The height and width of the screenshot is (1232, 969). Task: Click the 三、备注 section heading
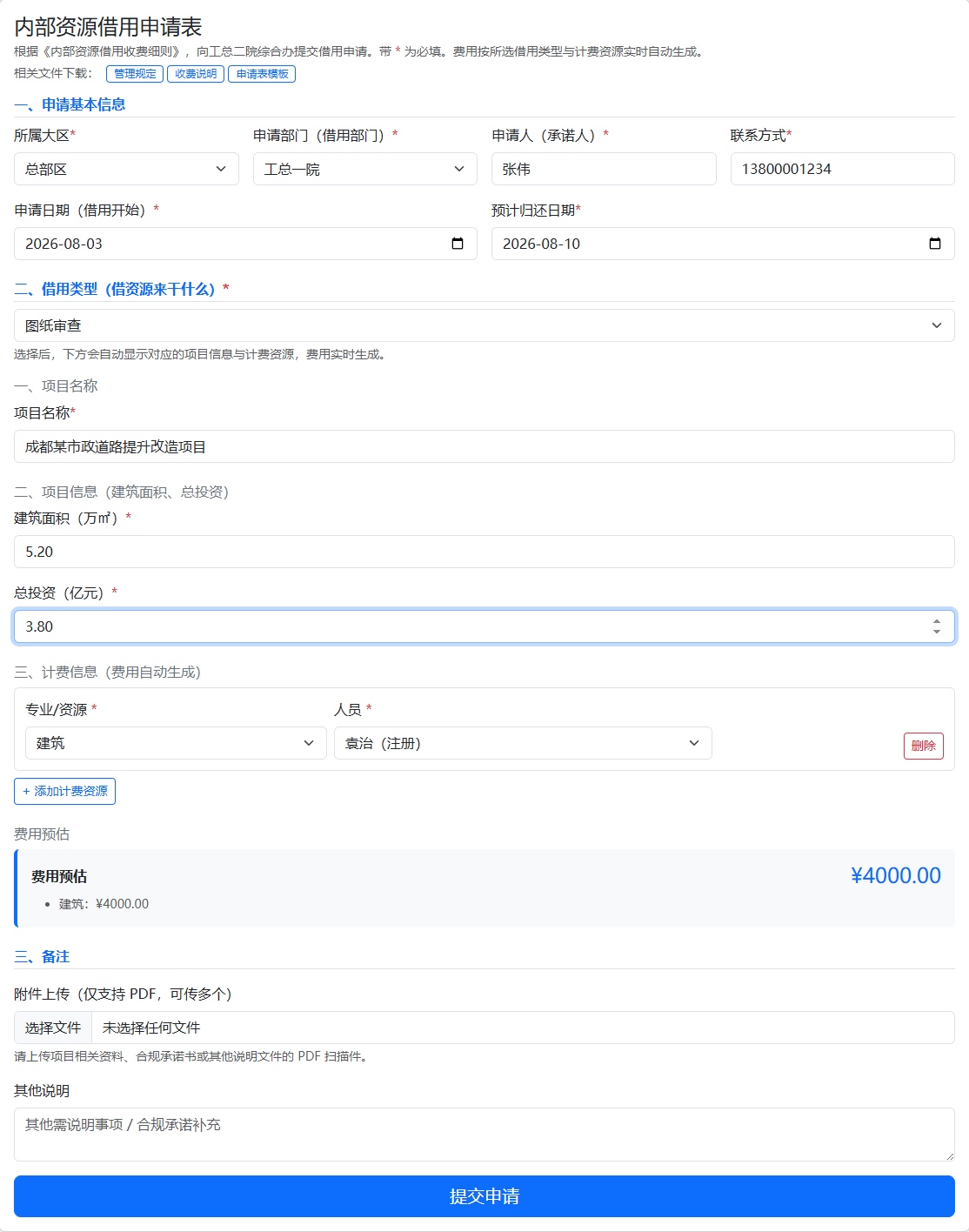42,956
